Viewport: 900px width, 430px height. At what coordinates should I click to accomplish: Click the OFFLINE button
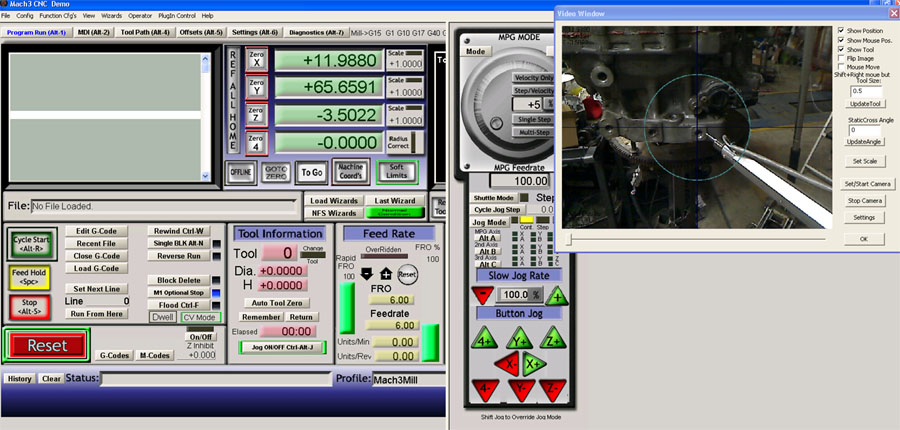(x=240, y=172)
